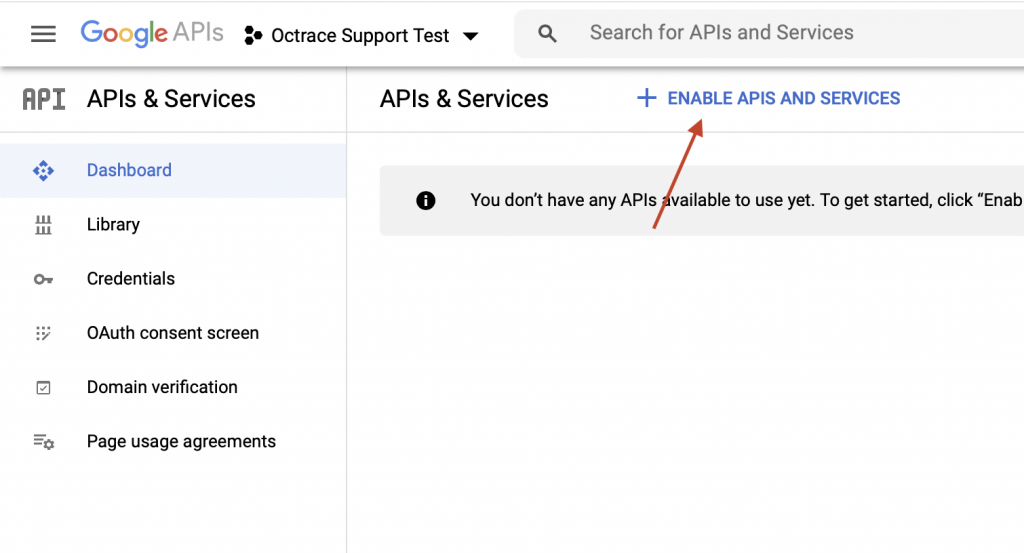Open Domain verification in the sidebar
The width and height of the screenshot is (1024, 553).
(x=173, y=387)
